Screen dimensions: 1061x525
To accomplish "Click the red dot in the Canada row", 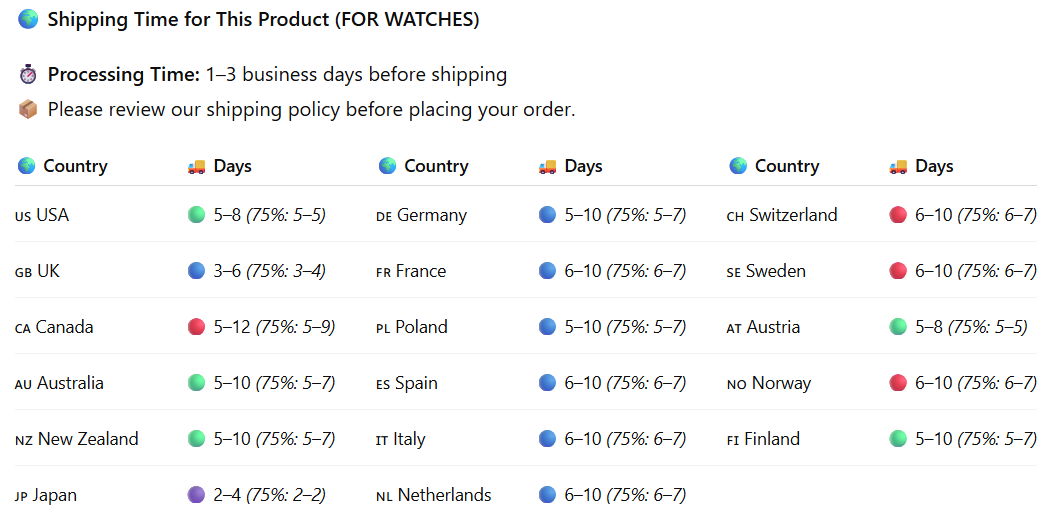I will point(197,326).
